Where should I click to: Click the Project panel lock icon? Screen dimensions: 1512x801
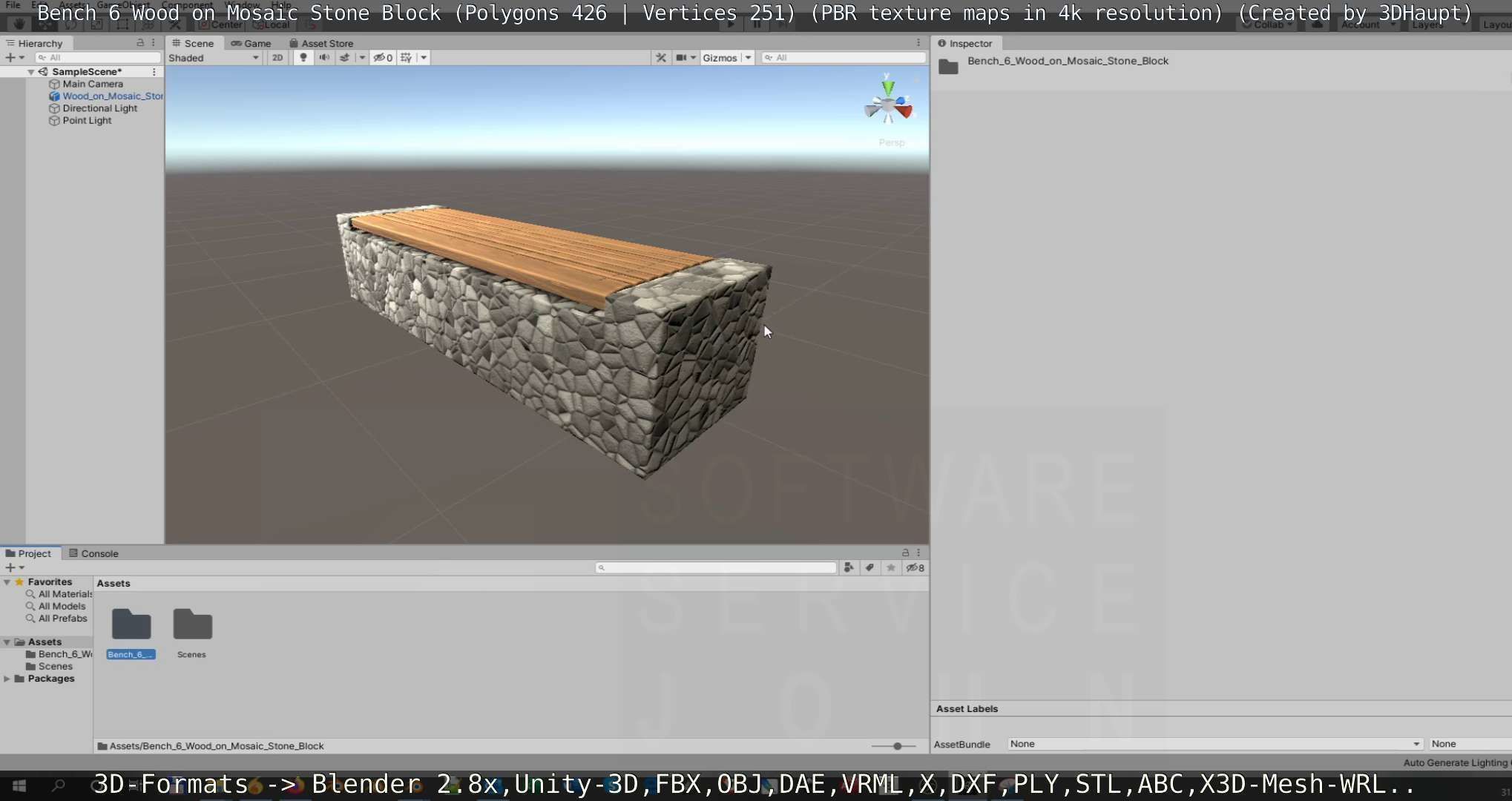click(x=905, y=553)
